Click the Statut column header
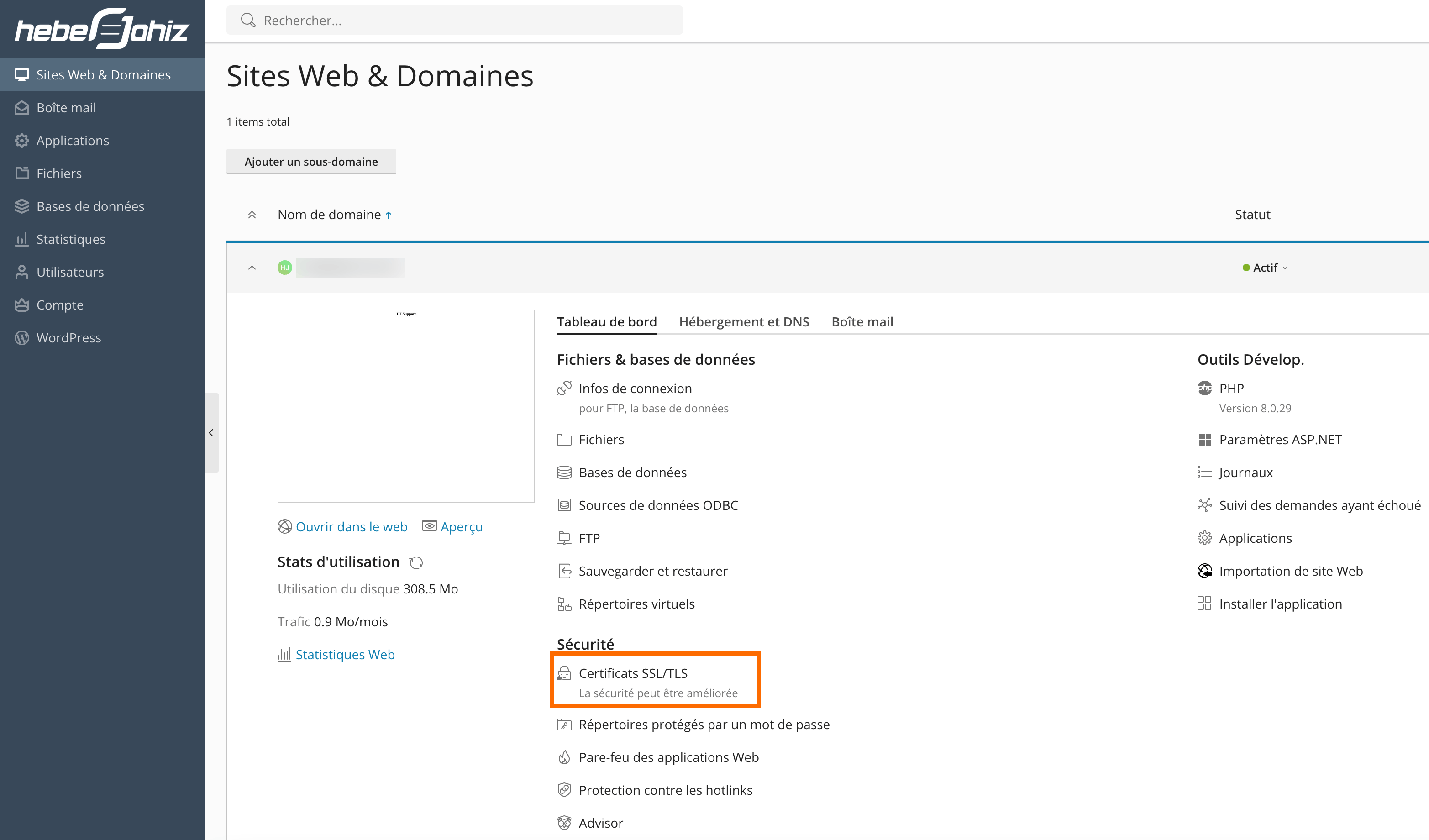 [1253, 215]
